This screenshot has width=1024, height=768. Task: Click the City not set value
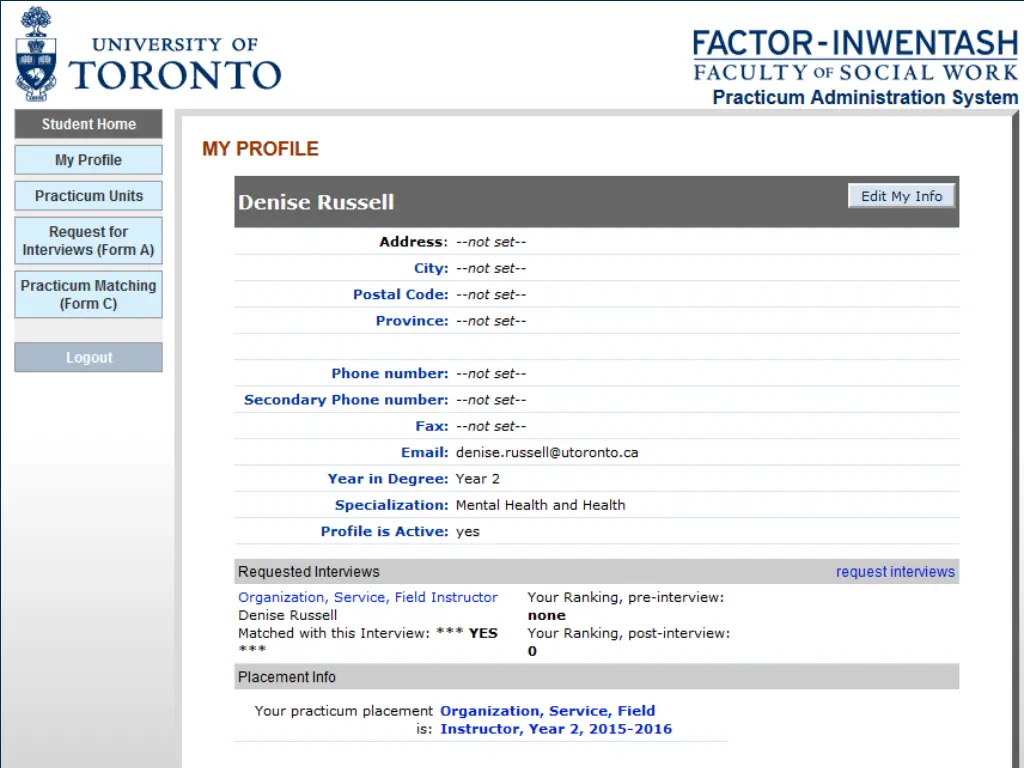[491, 268]
